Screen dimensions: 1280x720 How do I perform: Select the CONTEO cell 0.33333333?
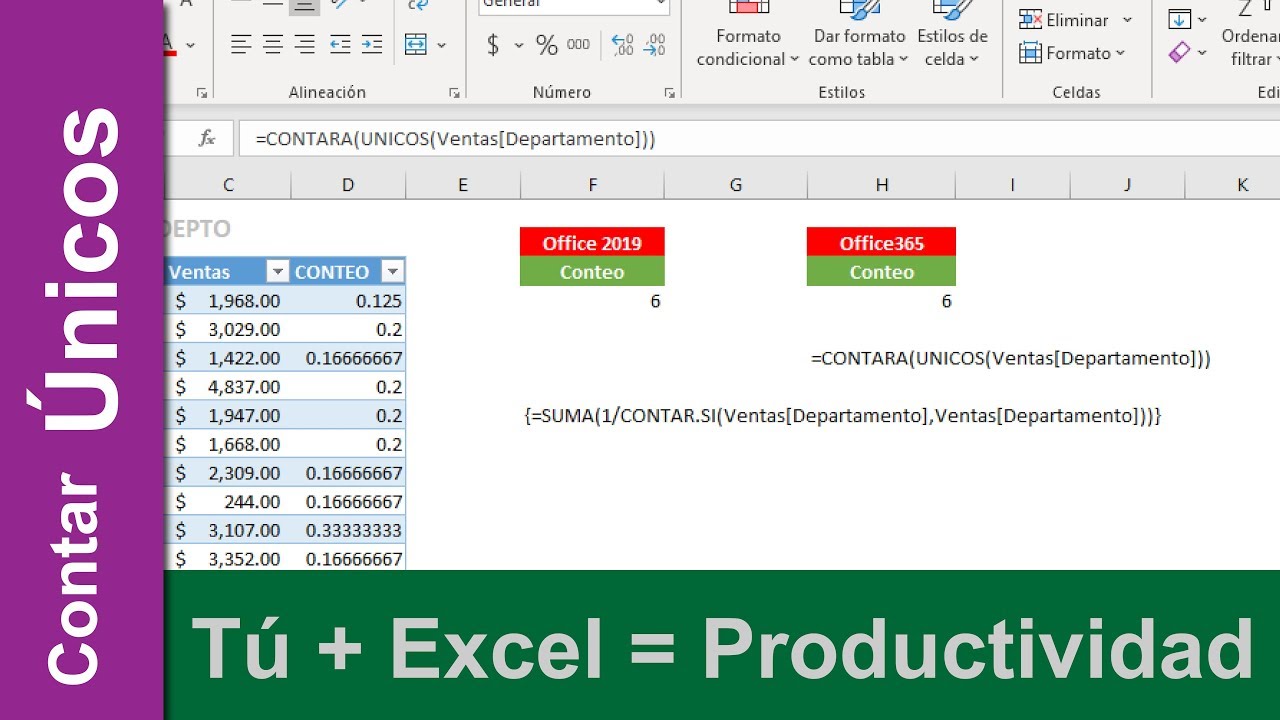pos(348,530)
